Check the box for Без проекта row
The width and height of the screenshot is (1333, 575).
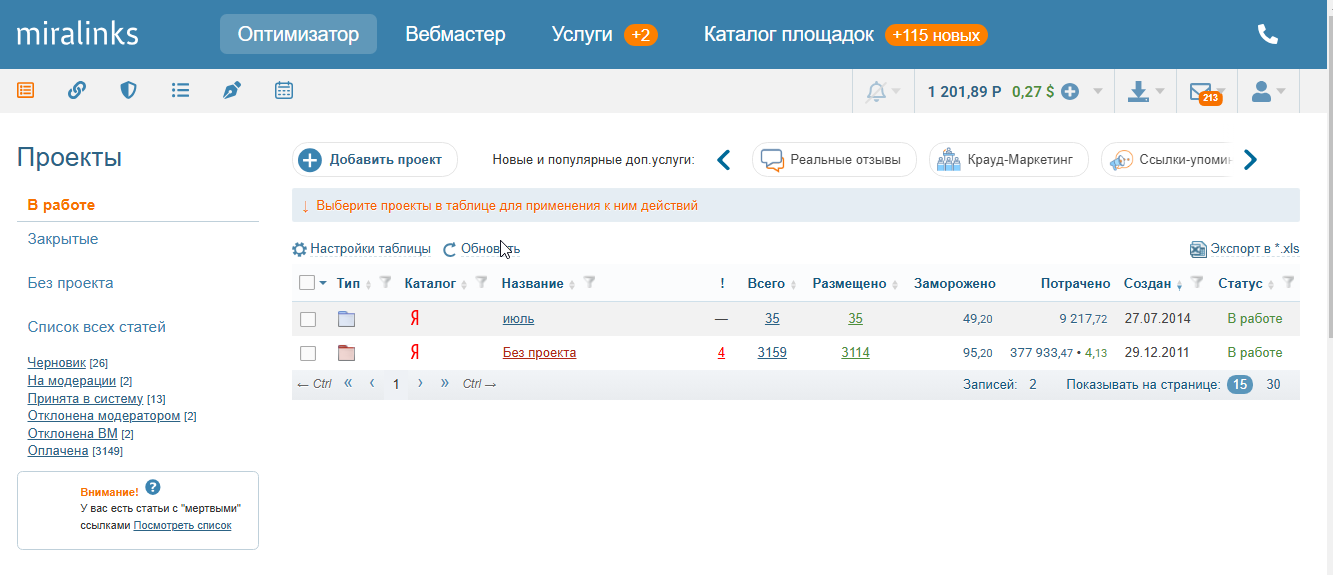point(308,353)
